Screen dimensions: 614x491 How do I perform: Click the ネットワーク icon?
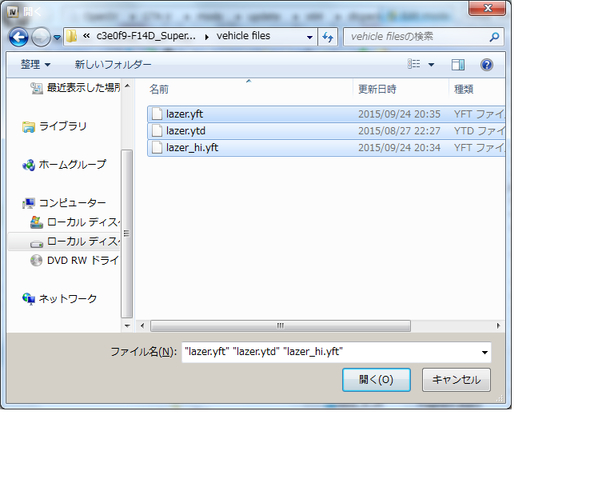click(29, 299)
